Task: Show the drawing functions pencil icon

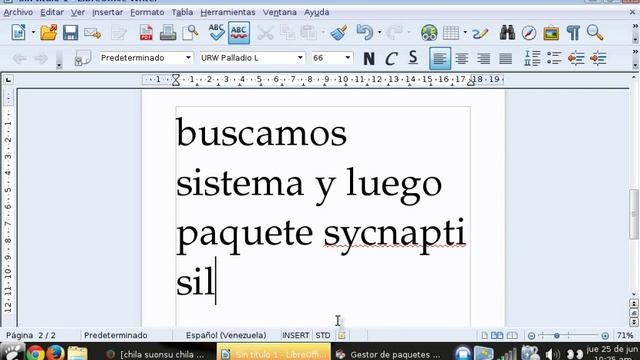Action: point(480,32)
